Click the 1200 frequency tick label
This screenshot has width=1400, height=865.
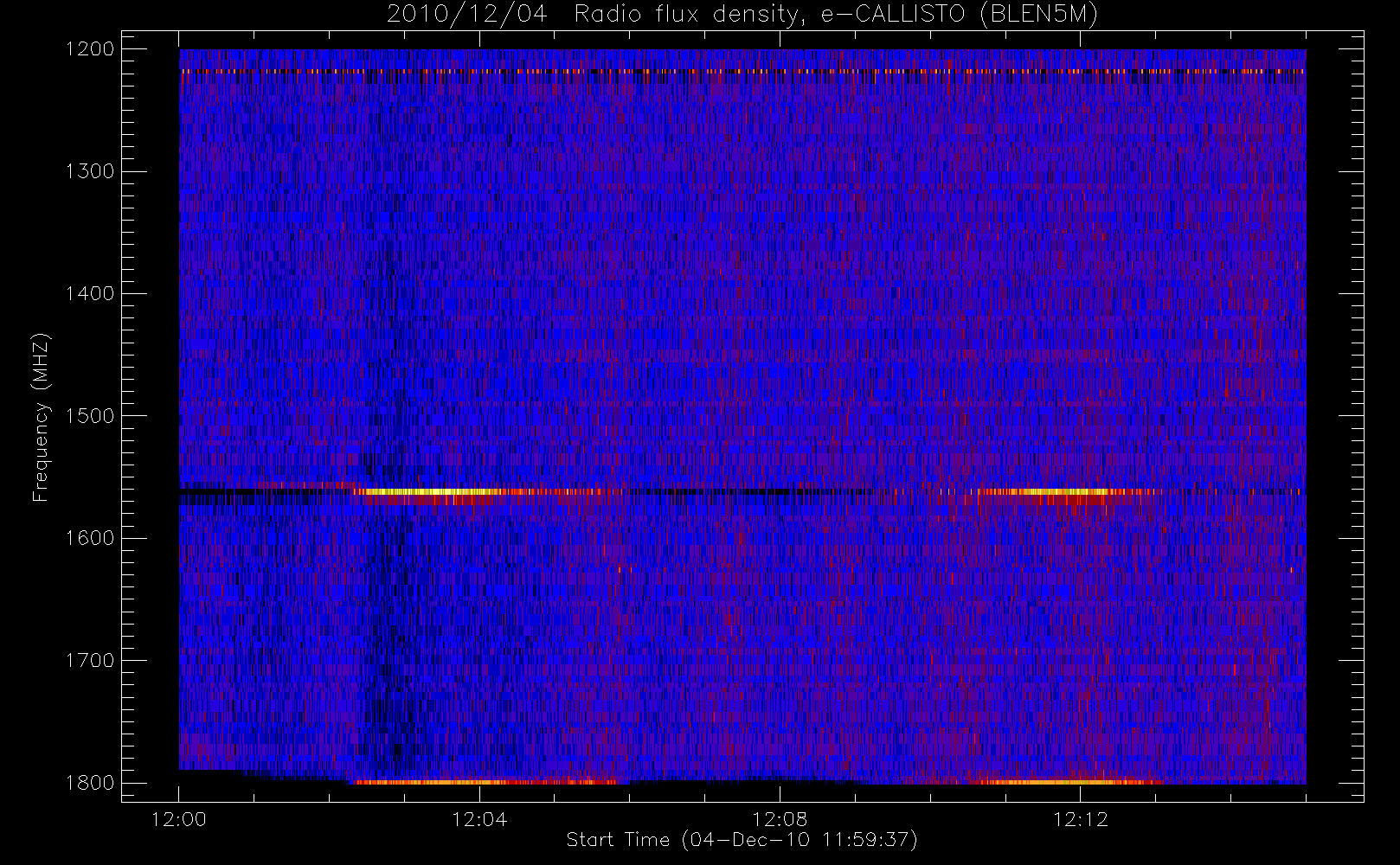pos(90,49)
